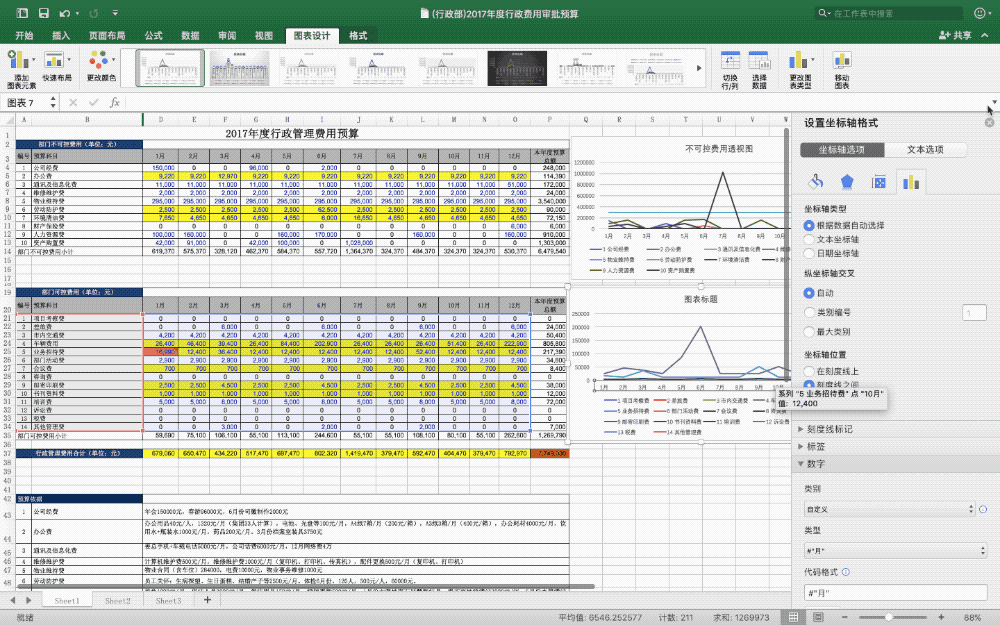
Task: Add a new sheet with plus button
Action: pyautogui.click(x=207, y=600)
